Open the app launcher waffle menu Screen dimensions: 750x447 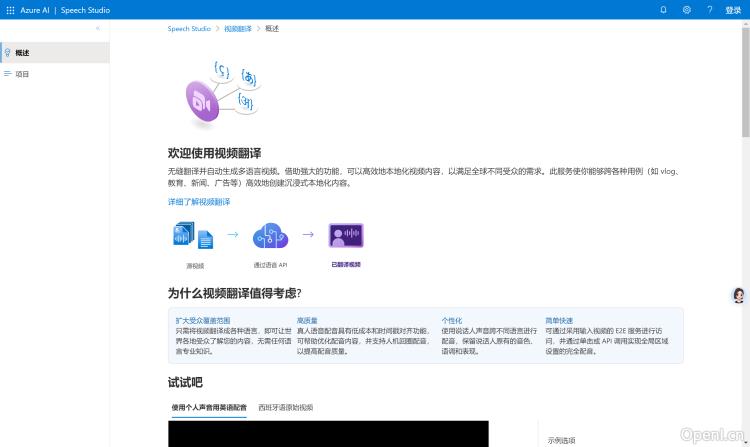[10, 9]
